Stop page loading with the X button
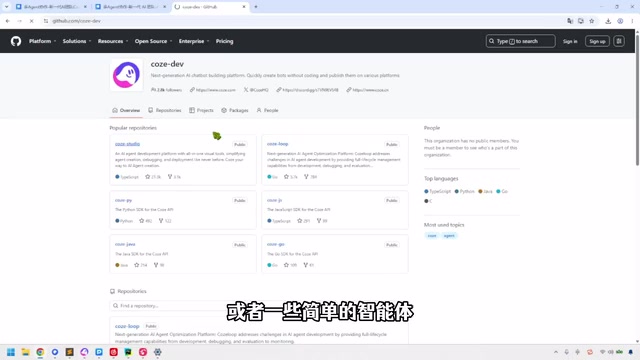 (x=31, y=21)
